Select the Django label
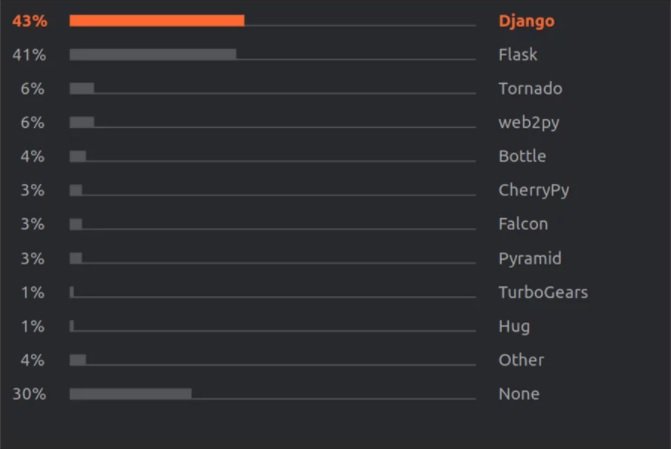 point(526,22)
